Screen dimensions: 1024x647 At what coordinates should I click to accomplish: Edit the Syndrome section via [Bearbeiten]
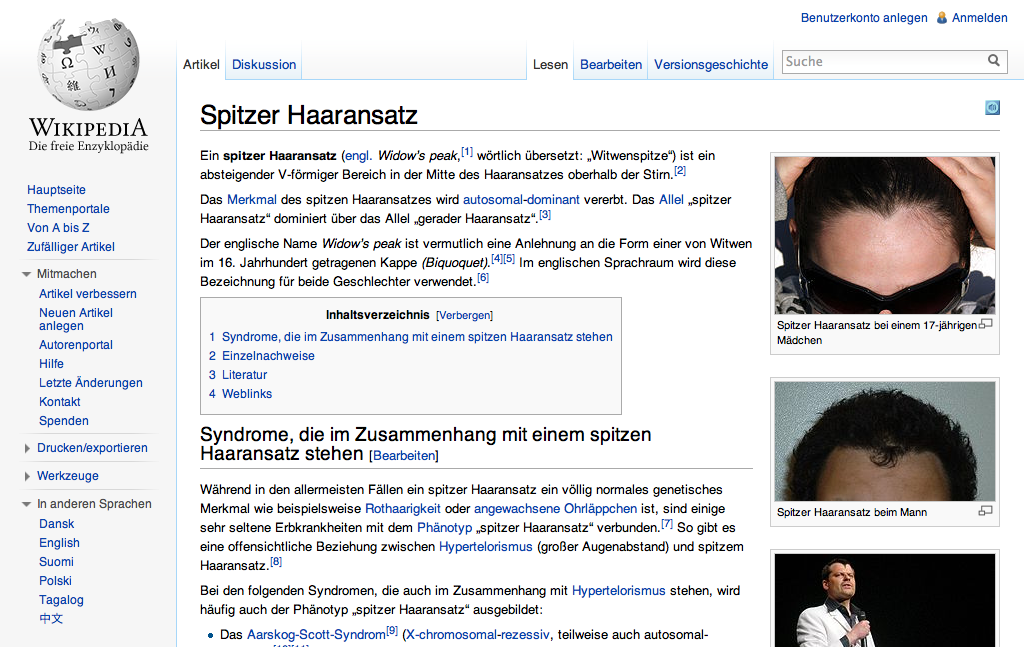click(404, 456)
